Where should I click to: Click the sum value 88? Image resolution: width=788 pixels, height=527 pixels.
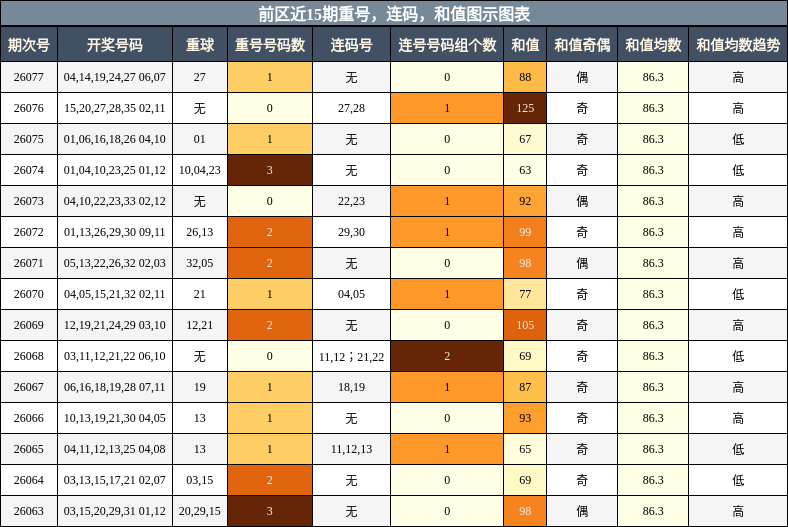pyautogui.click(x=525, y=77)
